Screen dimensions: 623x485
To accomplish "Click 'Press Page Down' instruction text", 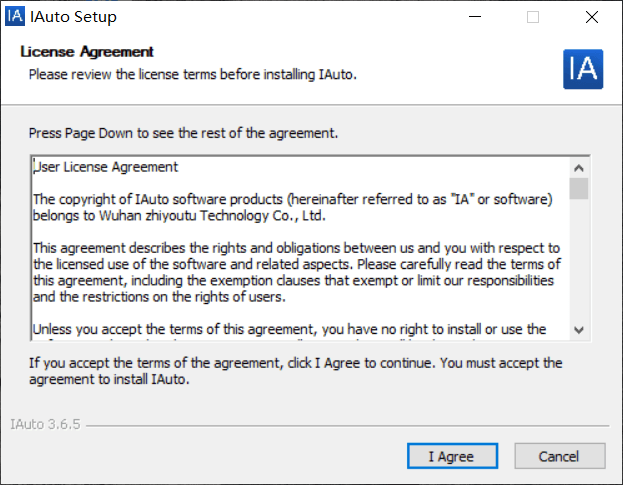I will [x=183, y=132].
